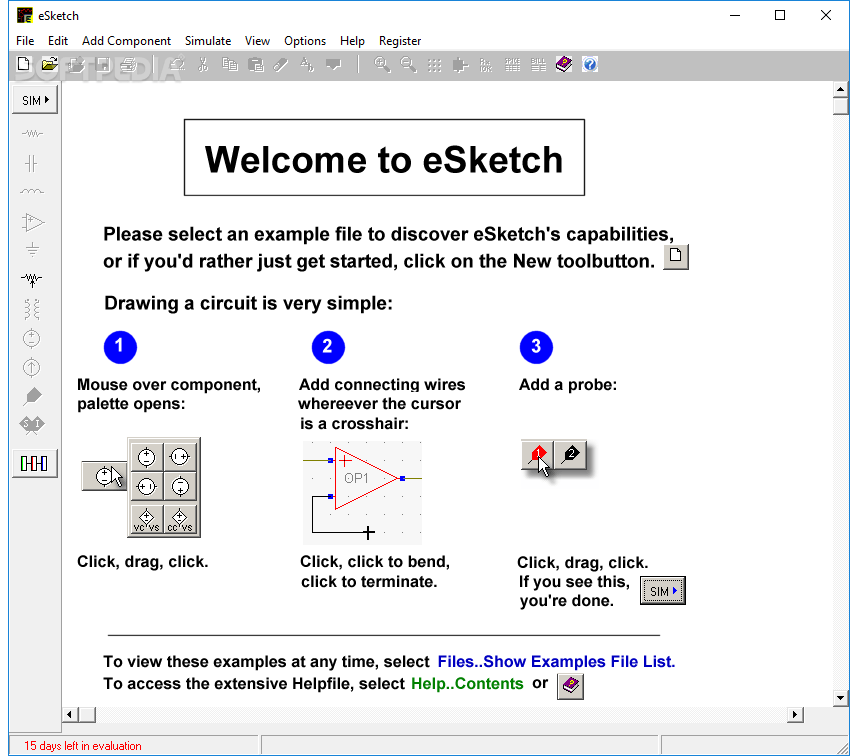Click the component-shaped icon in the toolbar
The image size is (850, 756).
click(460, 65)
